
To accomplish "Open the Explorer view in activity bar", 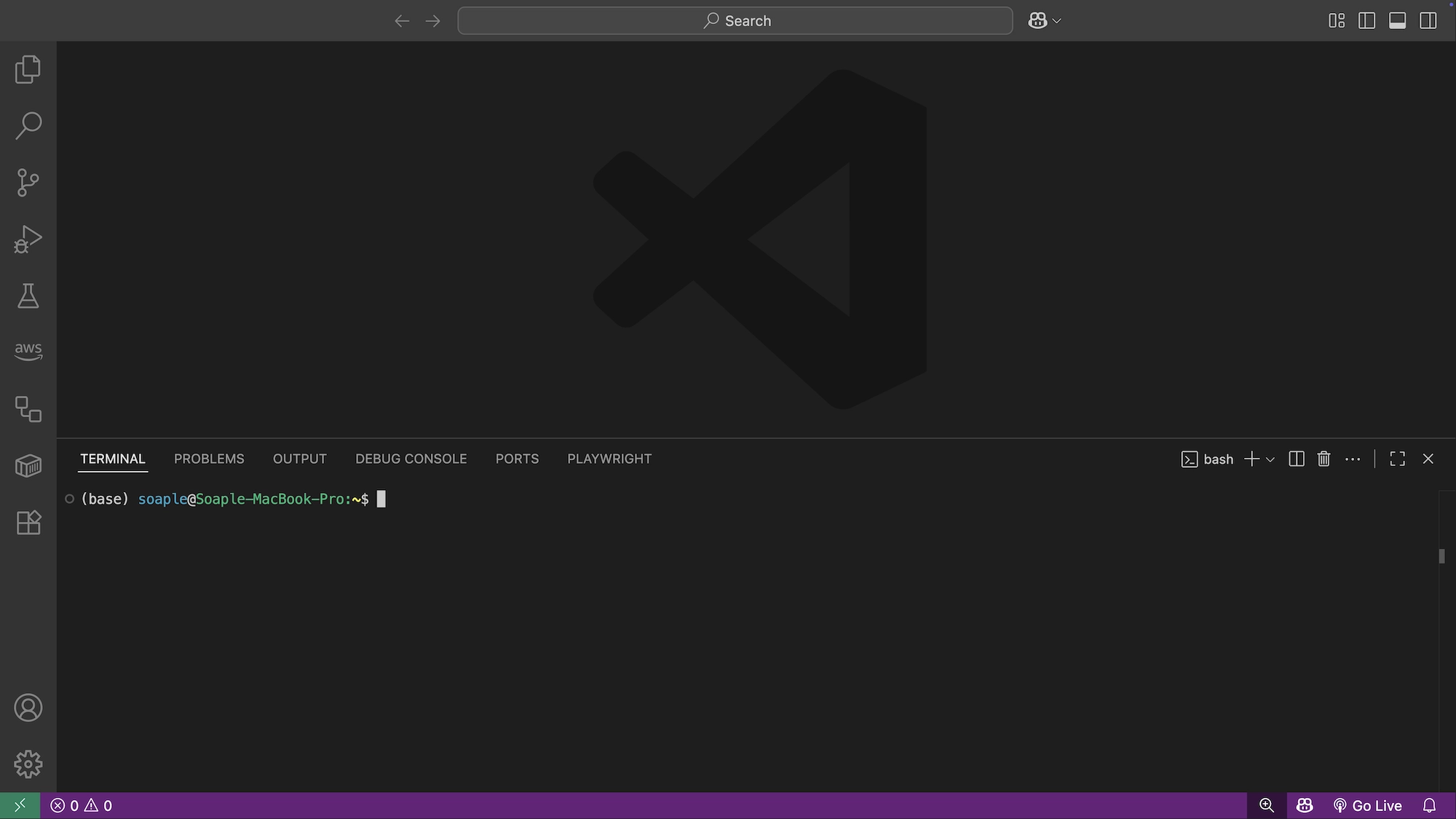I will coord(28,69).
